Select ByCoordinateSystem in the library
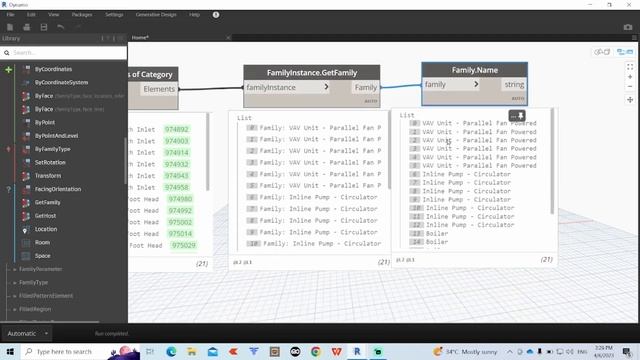Viewport: 640px width, 360px height. click(x=61, y=82)
